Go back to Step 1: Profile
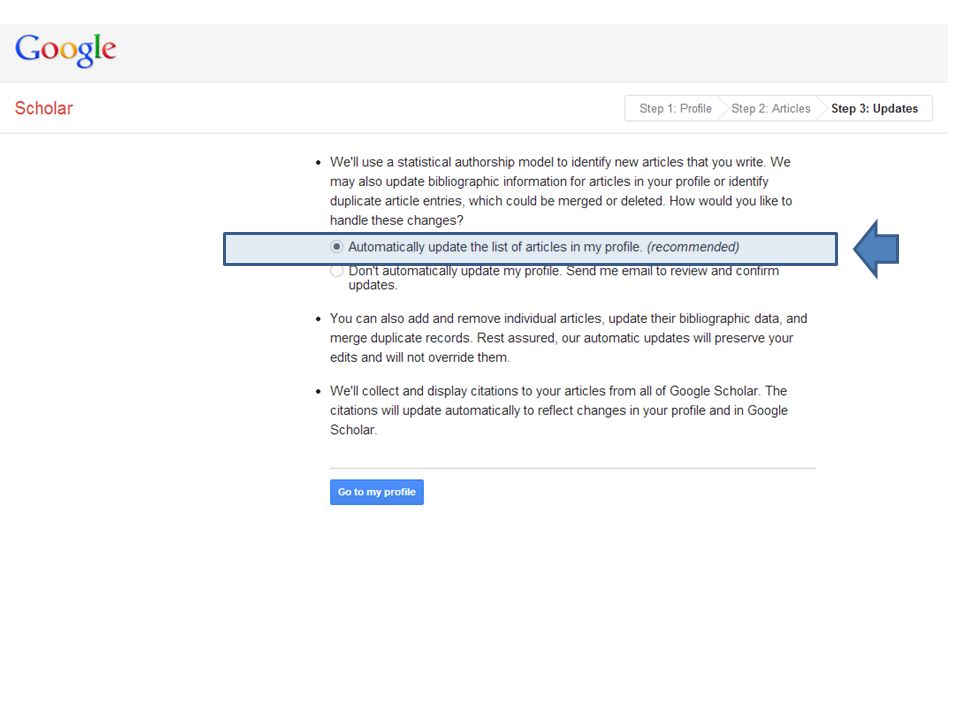The height and width of the screenshot is (720, 960). pos(675,108)
